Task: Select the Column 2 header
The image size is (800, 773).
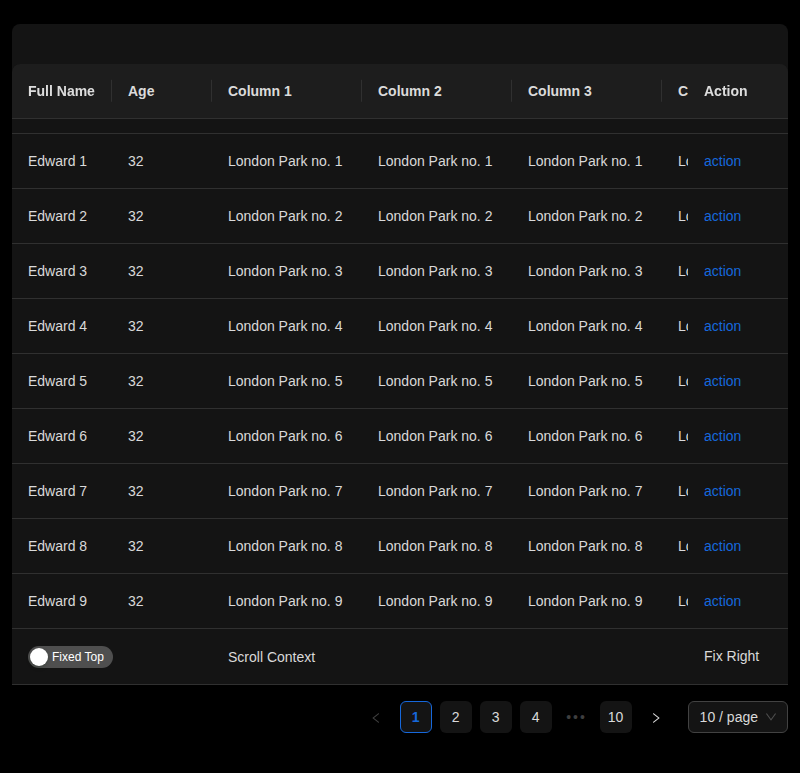Action: pos(410,91)
